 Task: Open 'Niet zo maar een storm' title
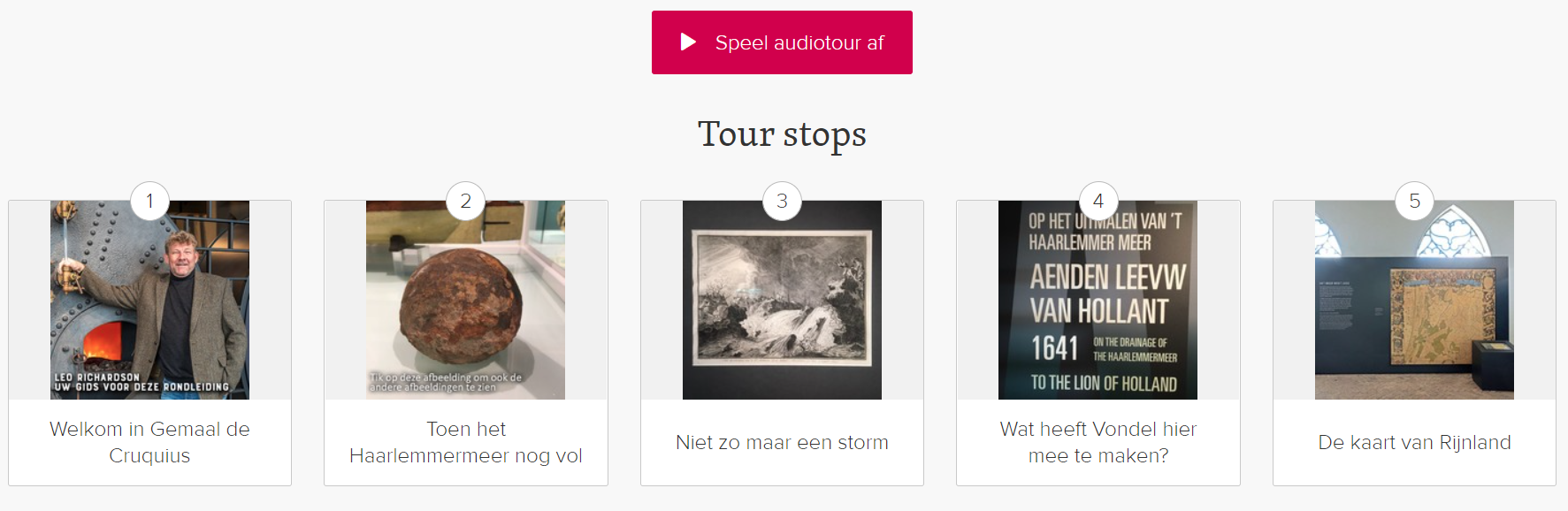pyautogui.click(x=782, y=442)
